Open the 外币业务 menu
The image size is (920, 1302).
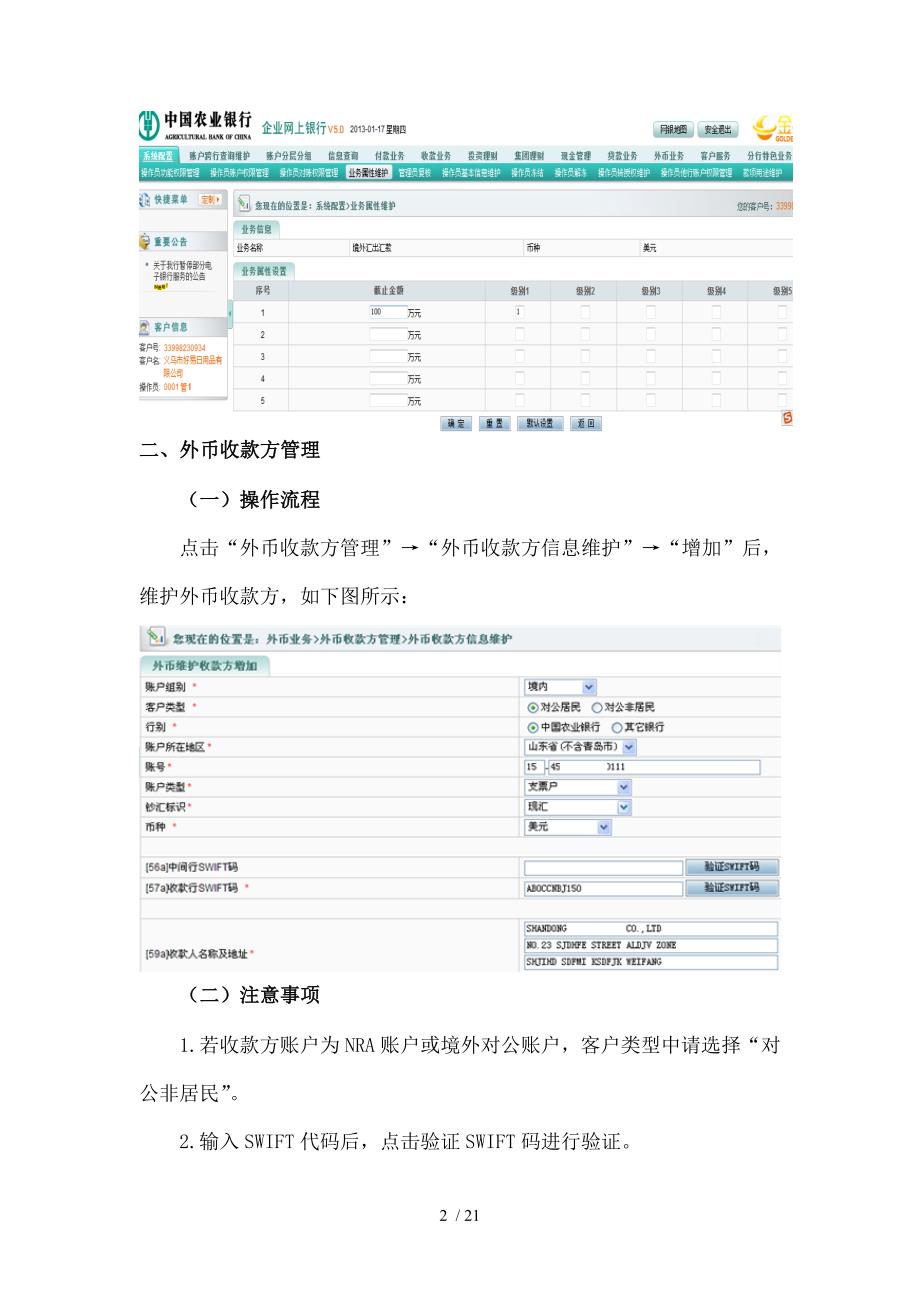(669, 156)
